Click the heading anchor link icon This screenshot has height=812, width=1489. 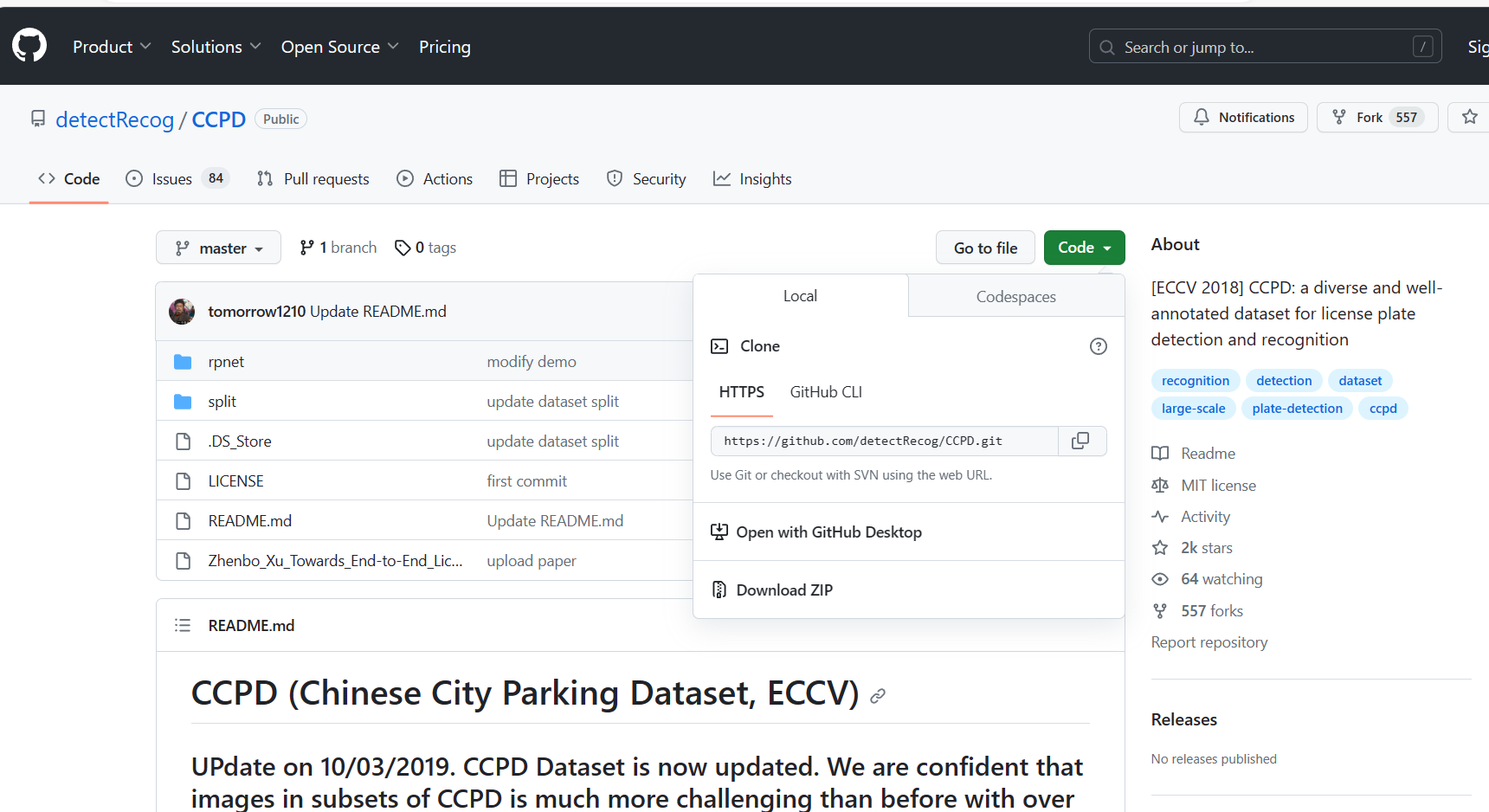tap(878, 696)
